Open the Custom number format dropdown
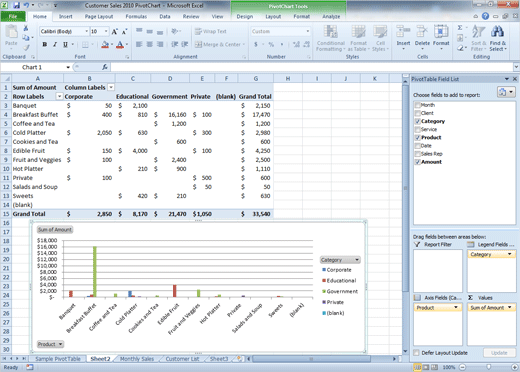 click(x=308, y=31)
